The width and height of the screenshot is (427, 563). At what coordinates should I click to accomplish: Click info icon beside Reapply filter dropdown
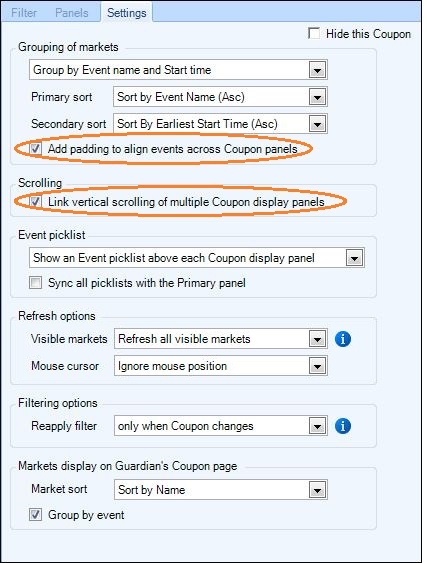tap(343, 426)
